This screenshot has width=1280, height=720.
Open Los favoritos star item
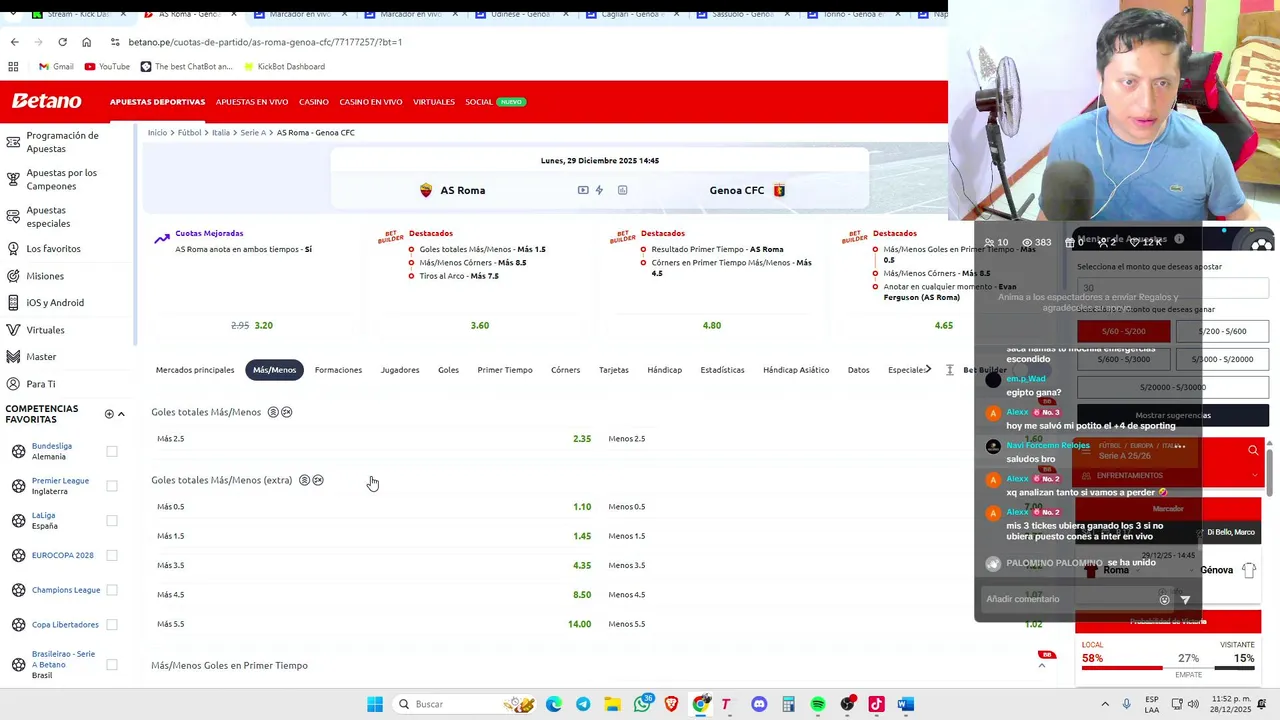pyautogui.click(x=53, y=248)
